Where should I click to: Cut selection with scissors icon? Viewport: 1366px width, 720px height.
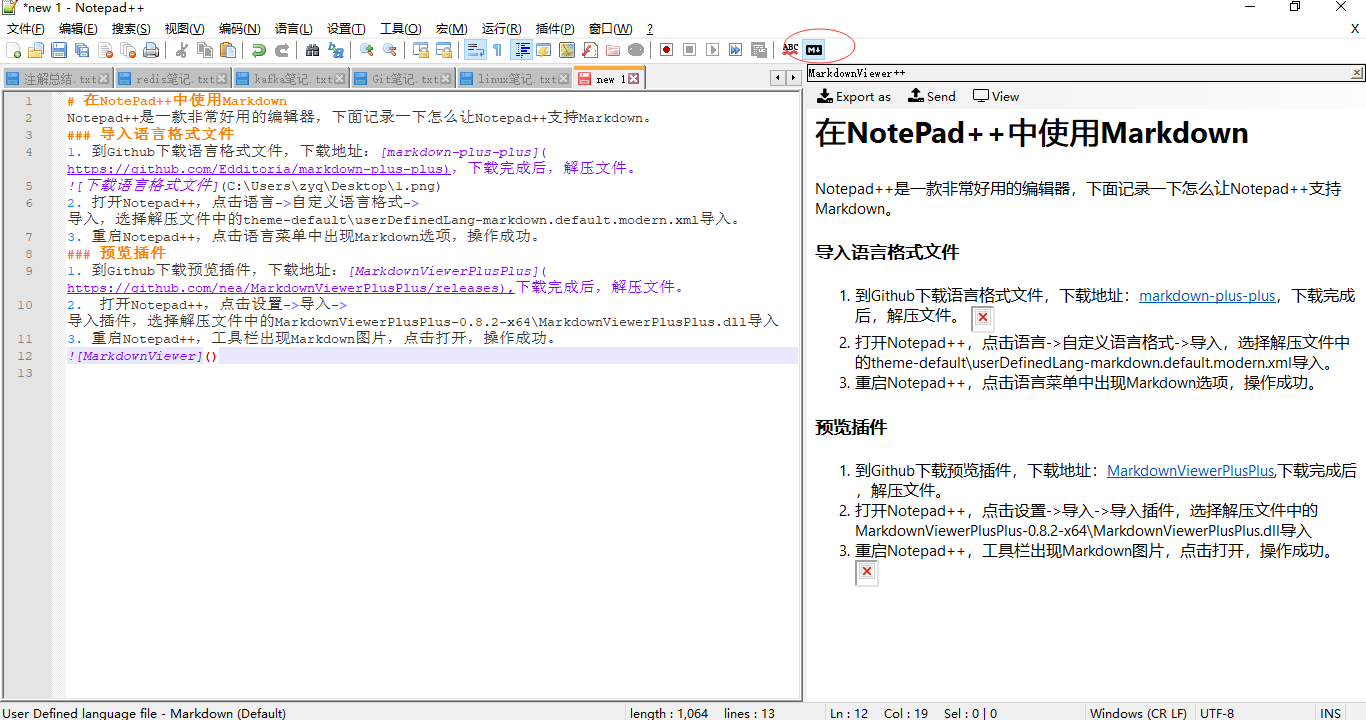182,49
